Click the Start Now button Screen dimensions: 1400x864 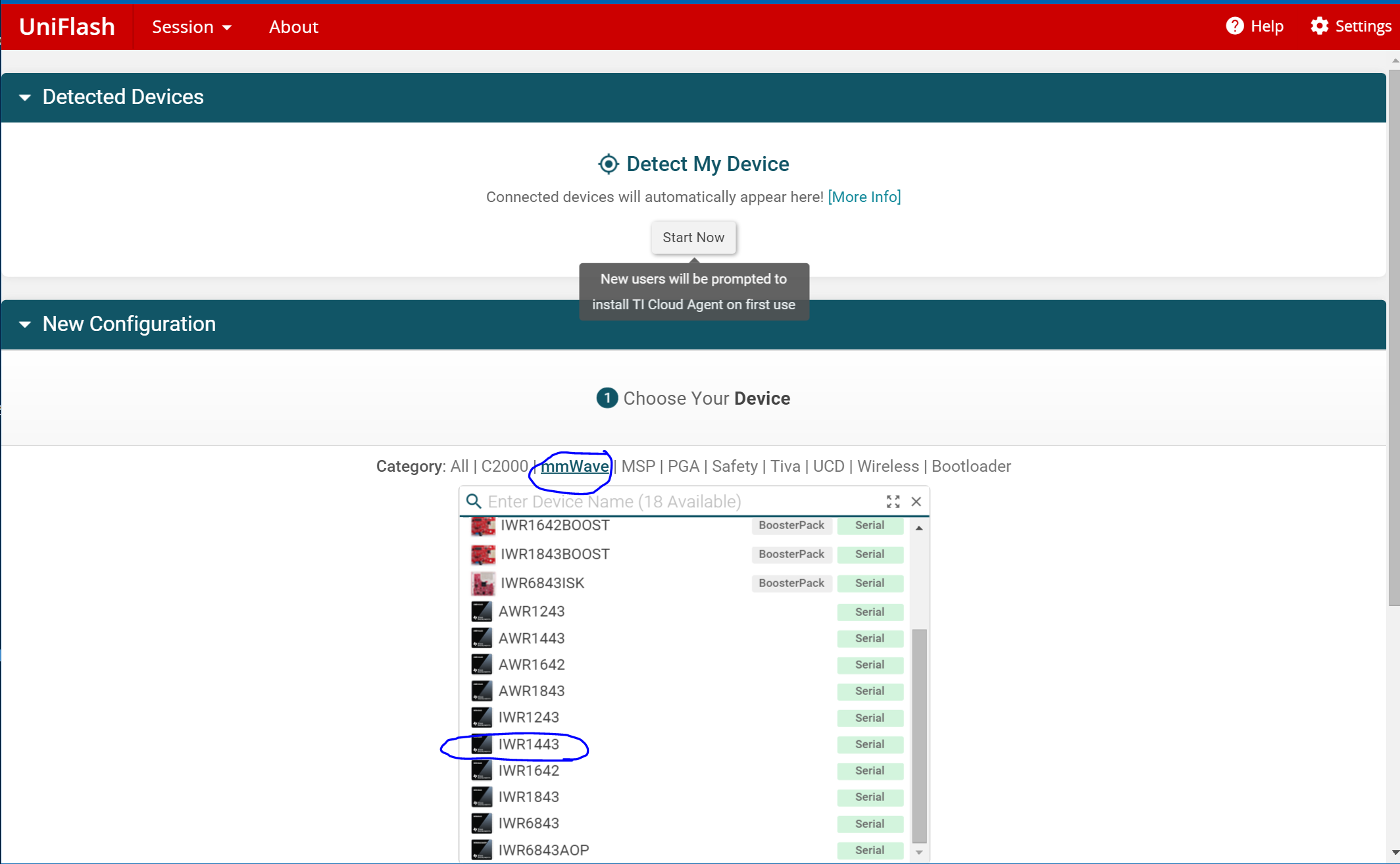point(693,238)
